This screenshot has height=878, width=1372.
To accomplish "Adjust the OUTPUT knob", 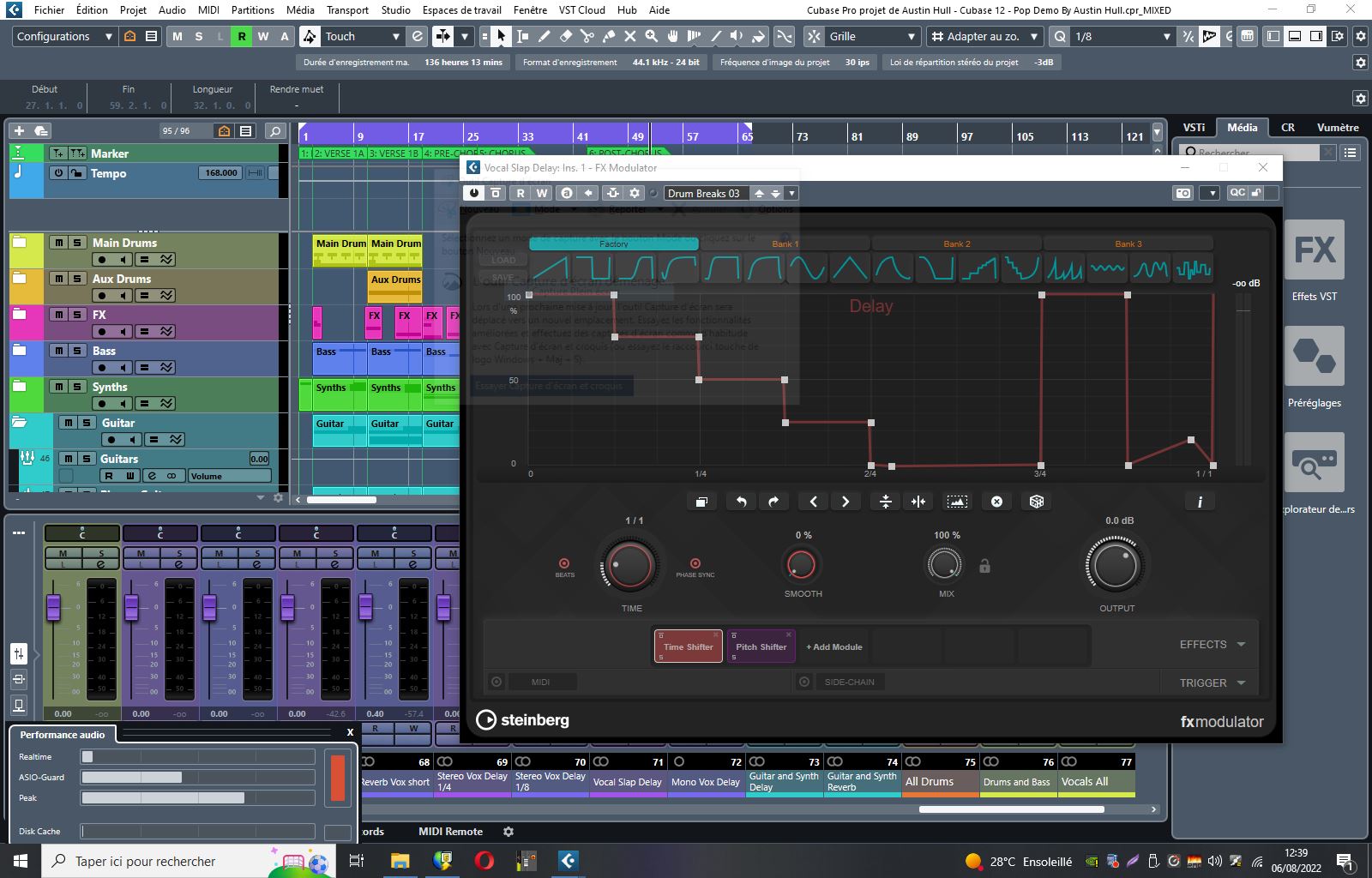I will pos(1116,566).
